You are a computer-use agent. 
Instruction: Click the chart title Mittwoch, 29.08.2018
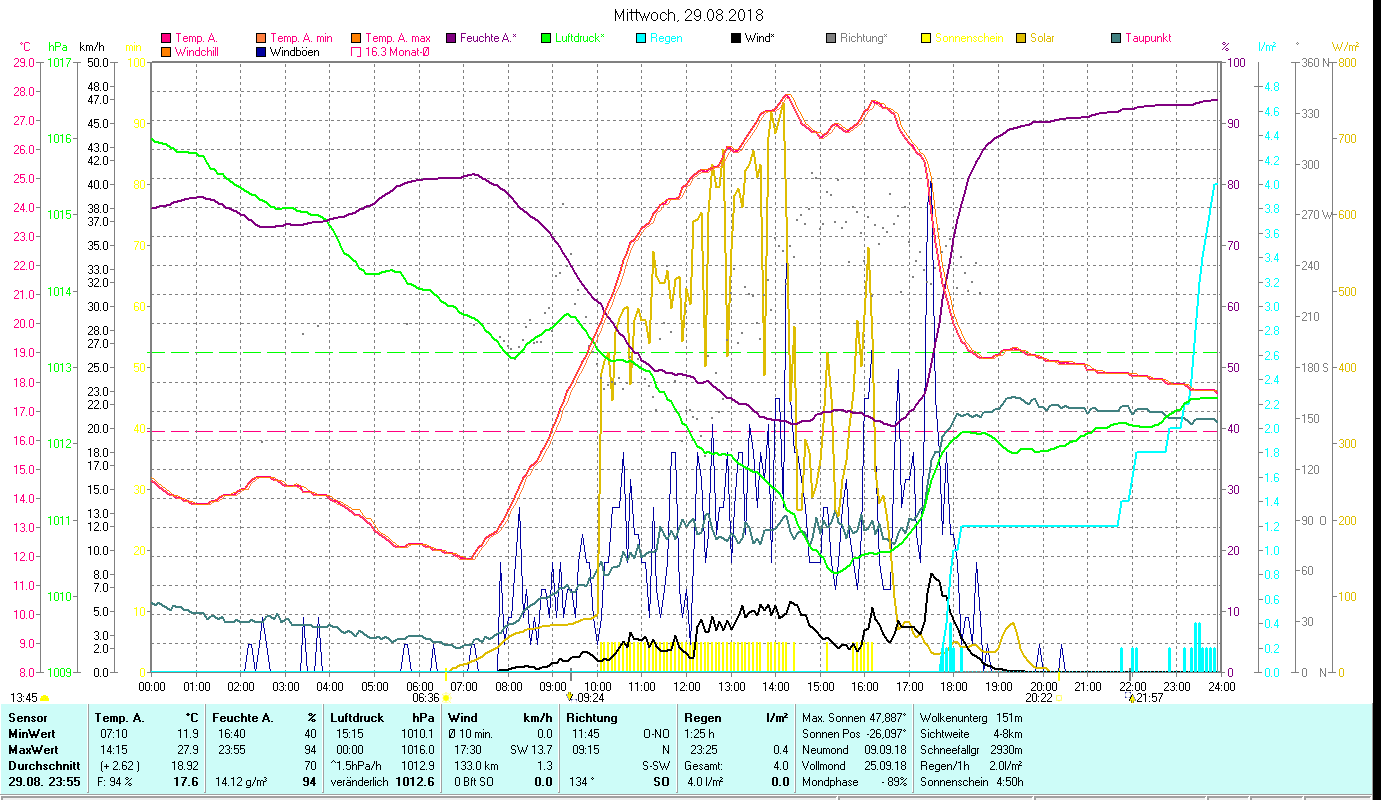(x=690, y=15)
